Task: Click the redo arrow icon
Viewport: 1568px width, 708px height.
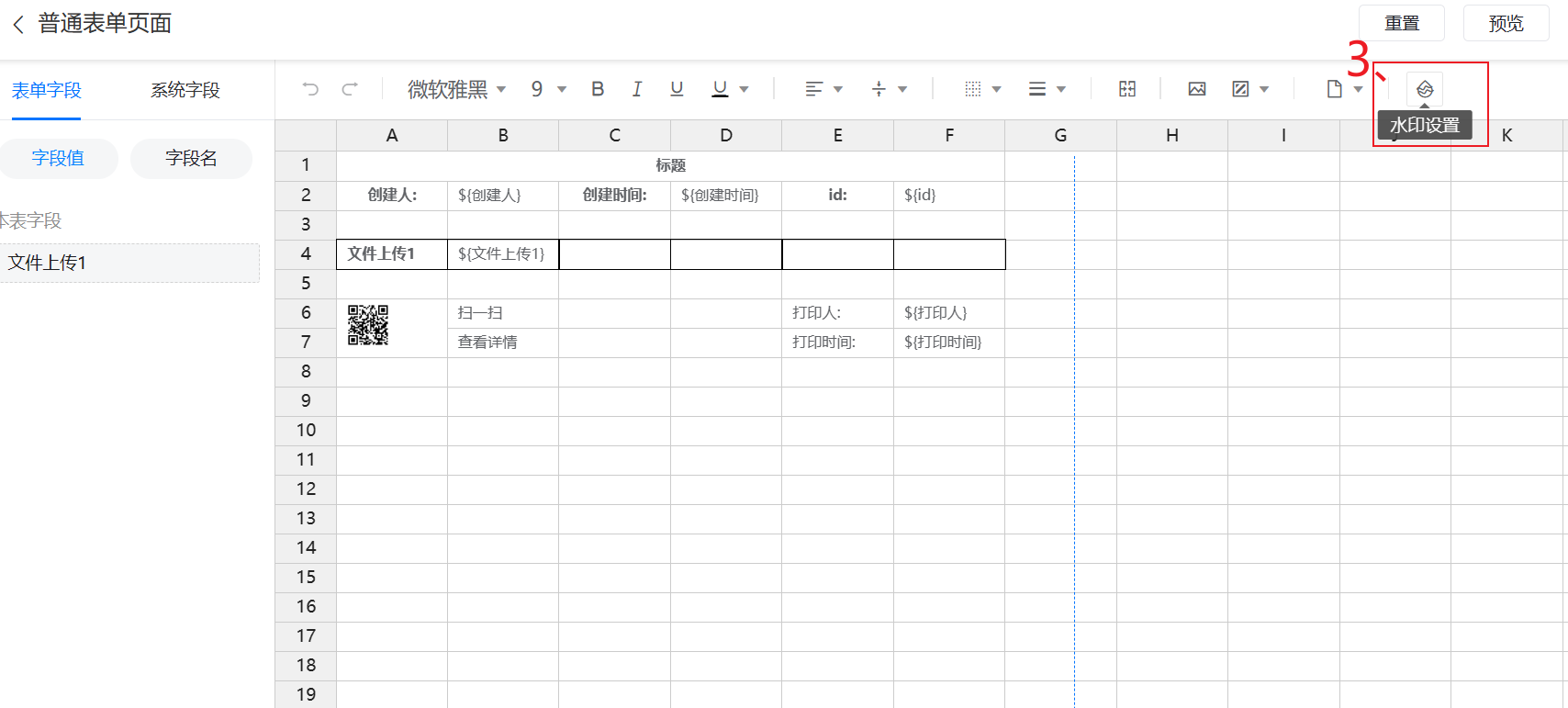Action: 350,89
